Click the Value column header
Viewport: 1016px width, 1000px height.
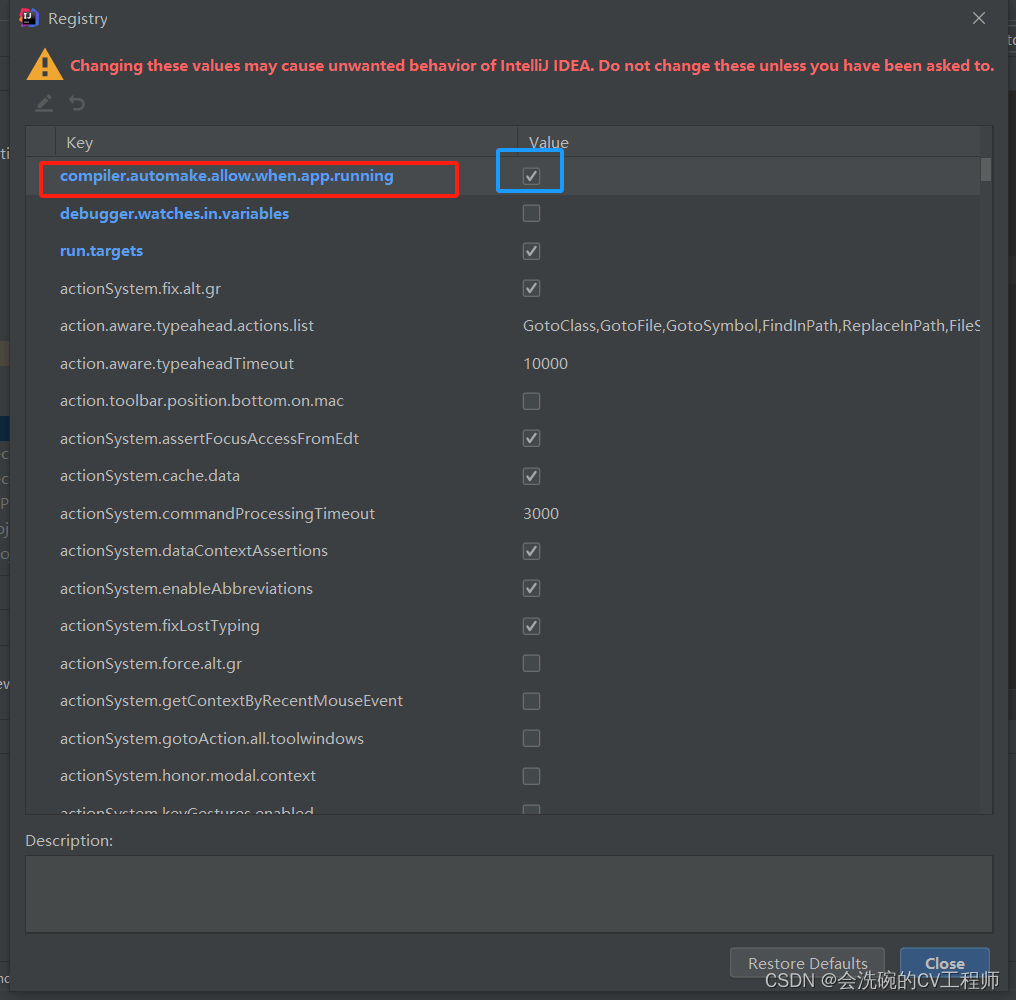pos(549,143)
